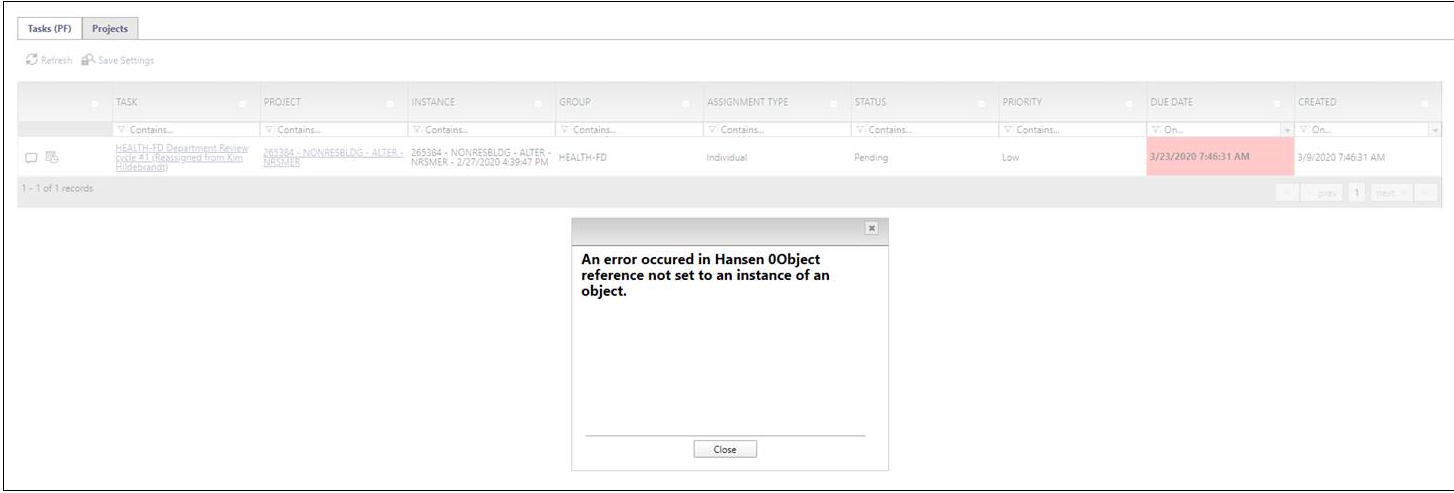
Task: Focus the DUE DATE On filter field
Action: [x=1214, y=130]
